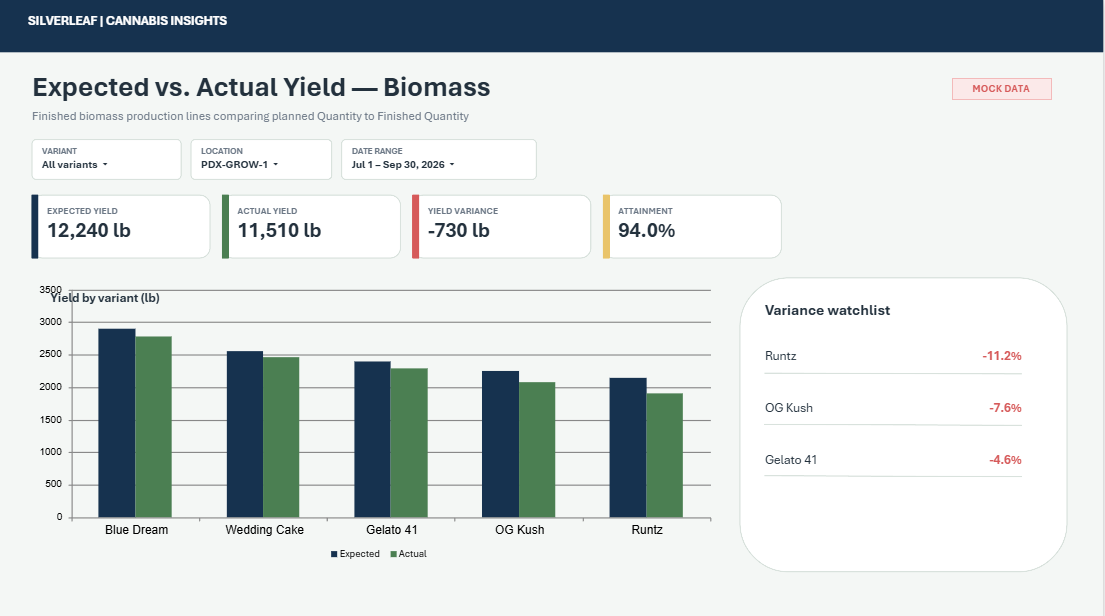Viewport: 1105px width, 616px height.
Task: Click the MOCK DATA badge
Action: point(1001,89)
